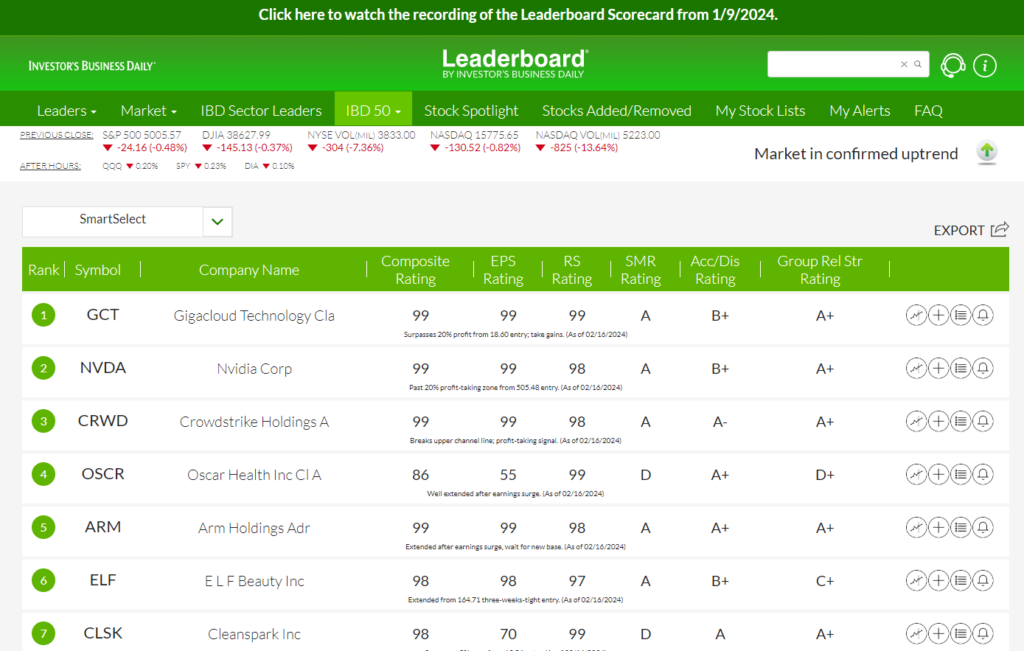This screenshot has width=1024, height=651.
Task: Expand the SmartSelect dropdown arrow
Action: [x=217, y=221]
